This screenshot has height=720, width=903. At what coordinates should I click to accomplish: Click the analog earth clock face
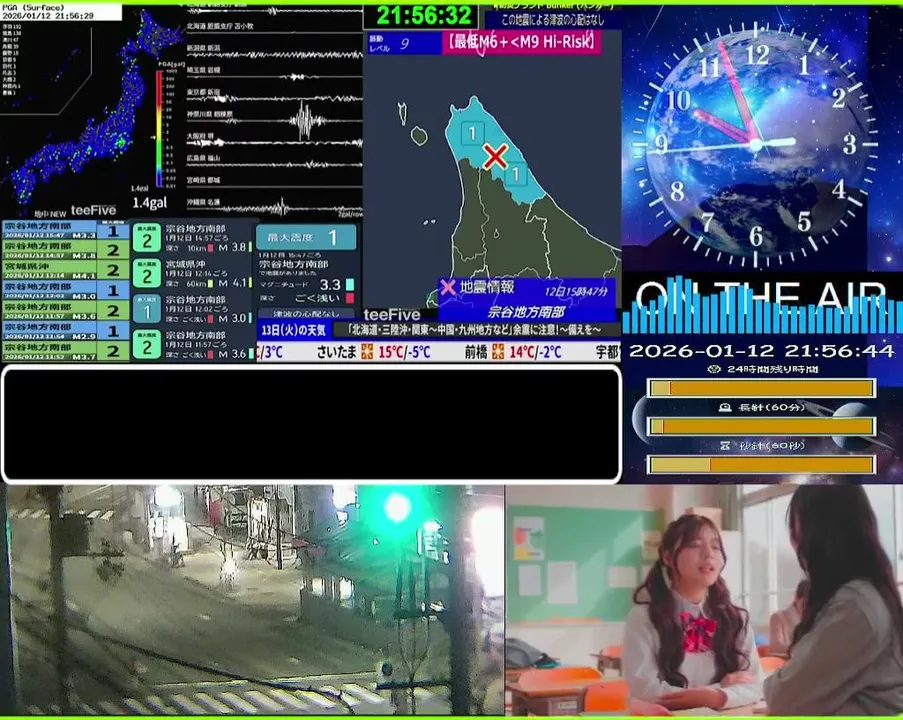(756, 143)
